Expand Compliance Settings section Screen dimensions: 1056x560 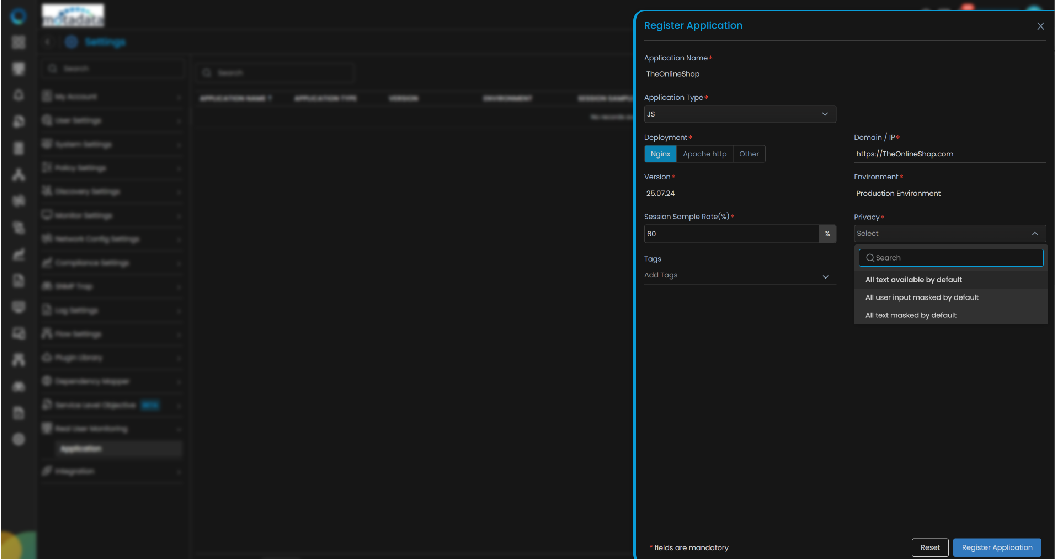click(x=112, y=263)
